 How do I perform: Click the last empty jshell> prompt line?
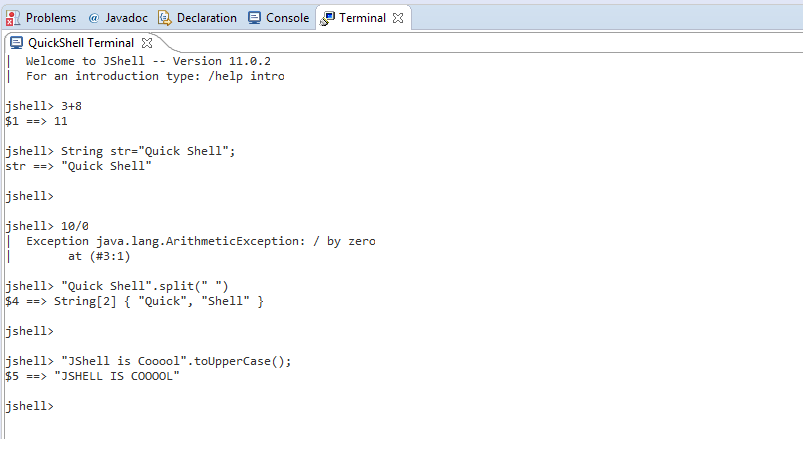click(30, 406)
